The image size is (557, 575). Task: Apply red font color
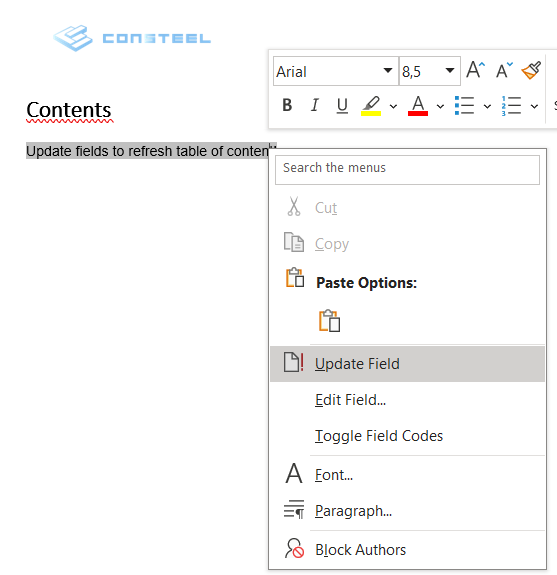pos(418,106)
